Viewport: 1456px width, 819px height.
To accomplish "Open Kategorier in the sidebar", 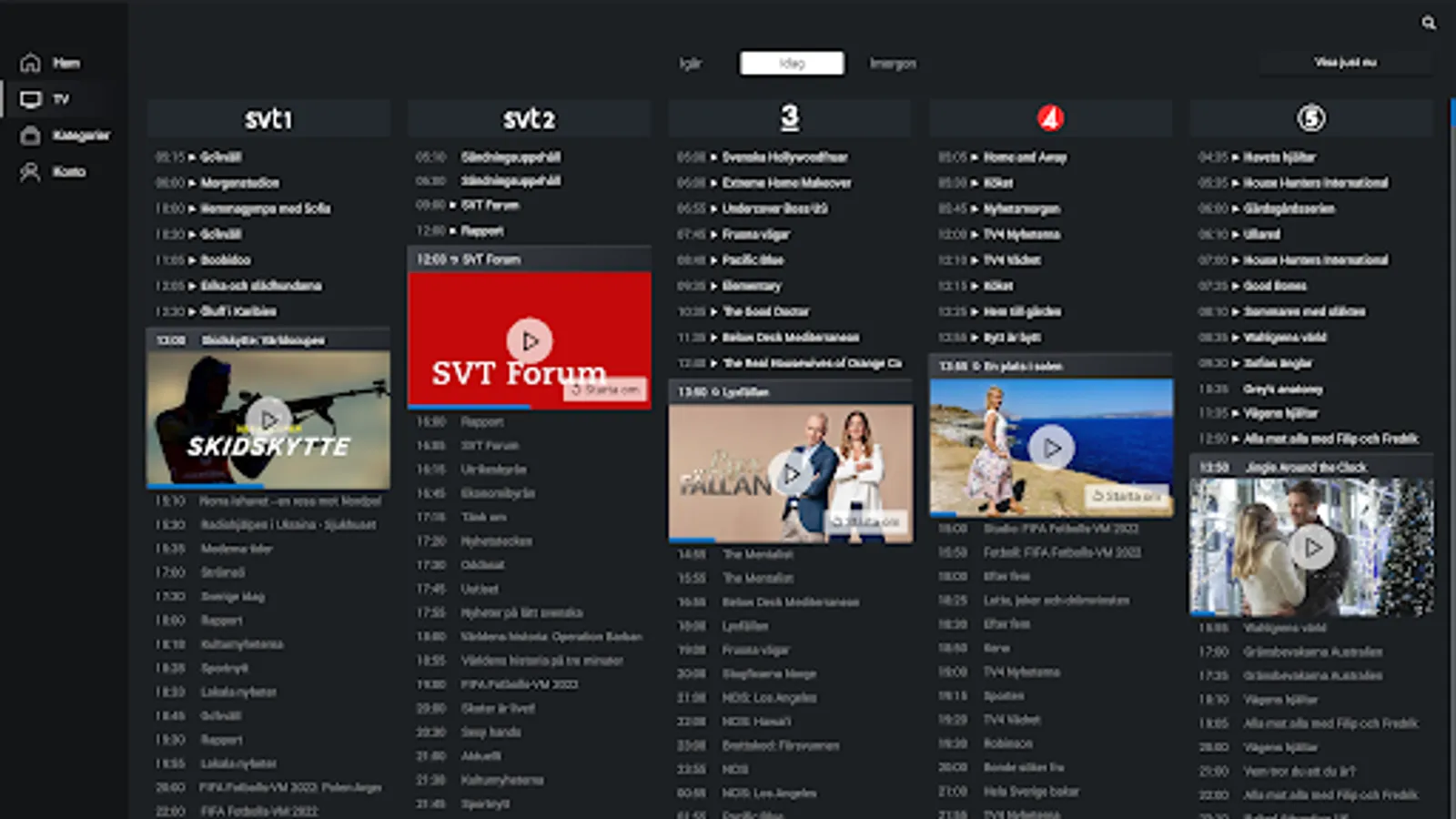I will pyautogui.click(x=66, y=136).
